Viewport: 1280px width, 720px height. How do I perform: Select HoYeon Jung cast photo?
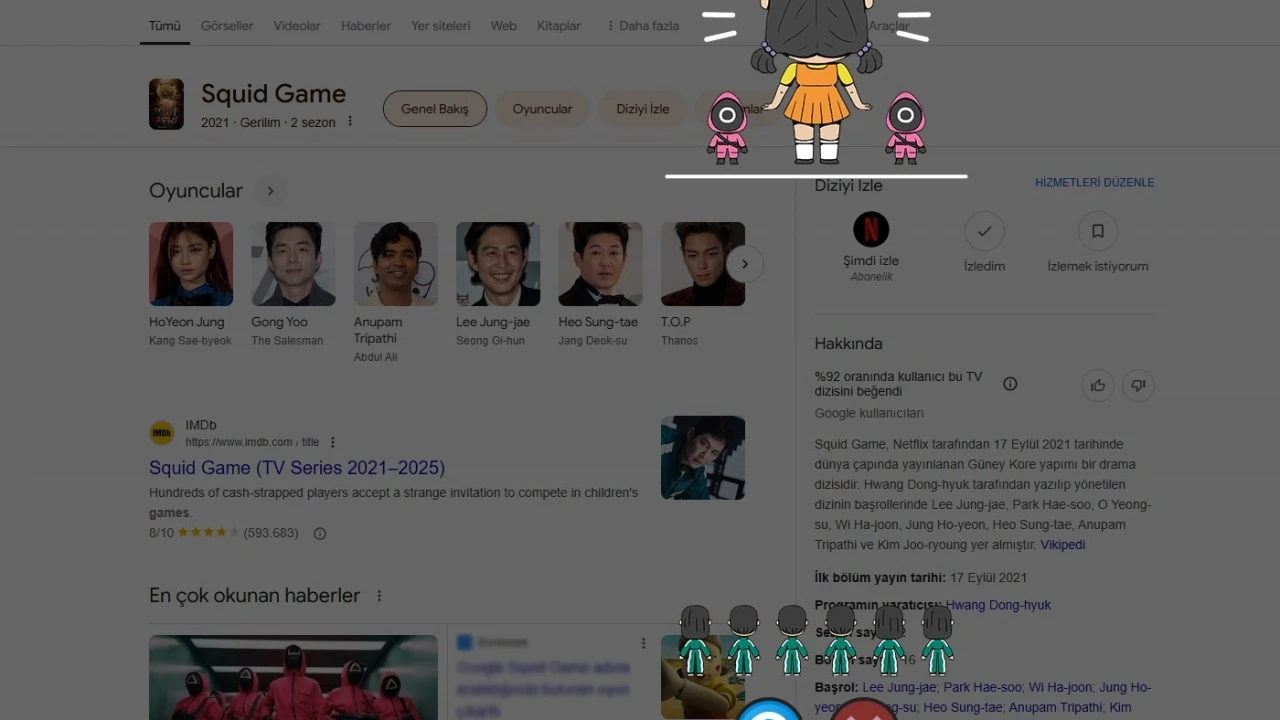[191, 264]
